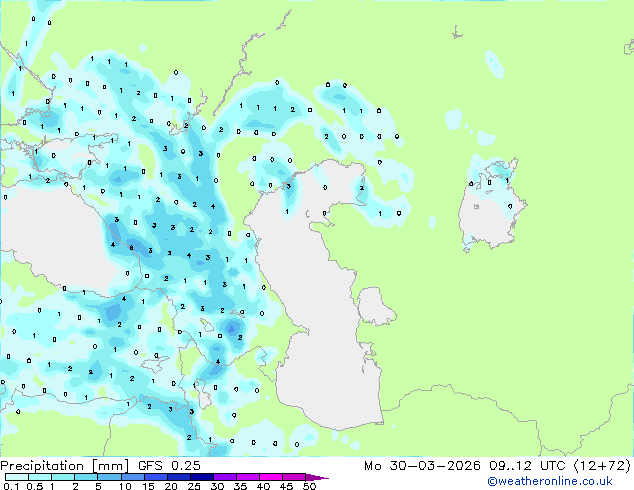Viewport: 634px width, 490px height.
Task: Click the '40' legend scale label
Action: pos(263,486)
